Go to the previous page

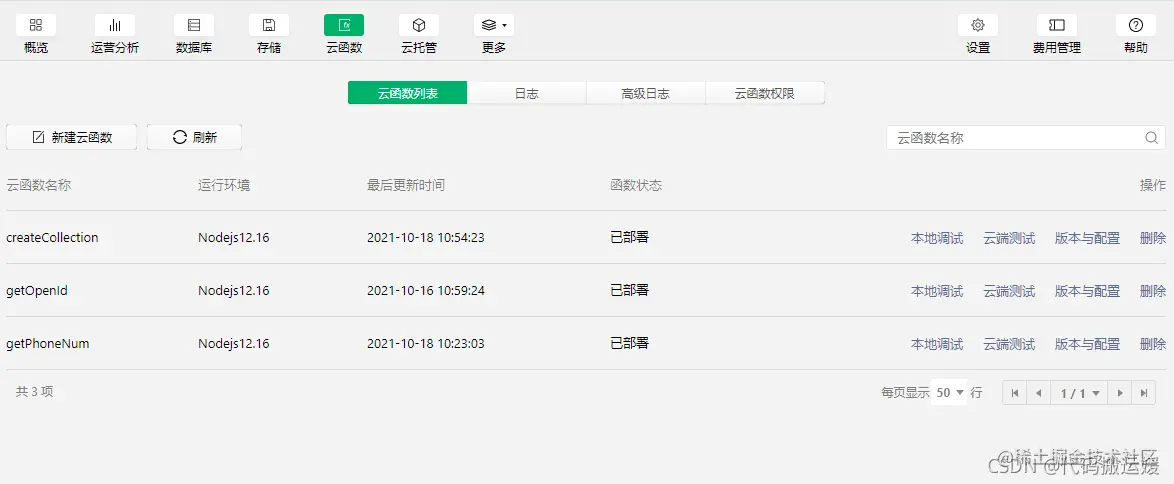[x=1038, y=393]
